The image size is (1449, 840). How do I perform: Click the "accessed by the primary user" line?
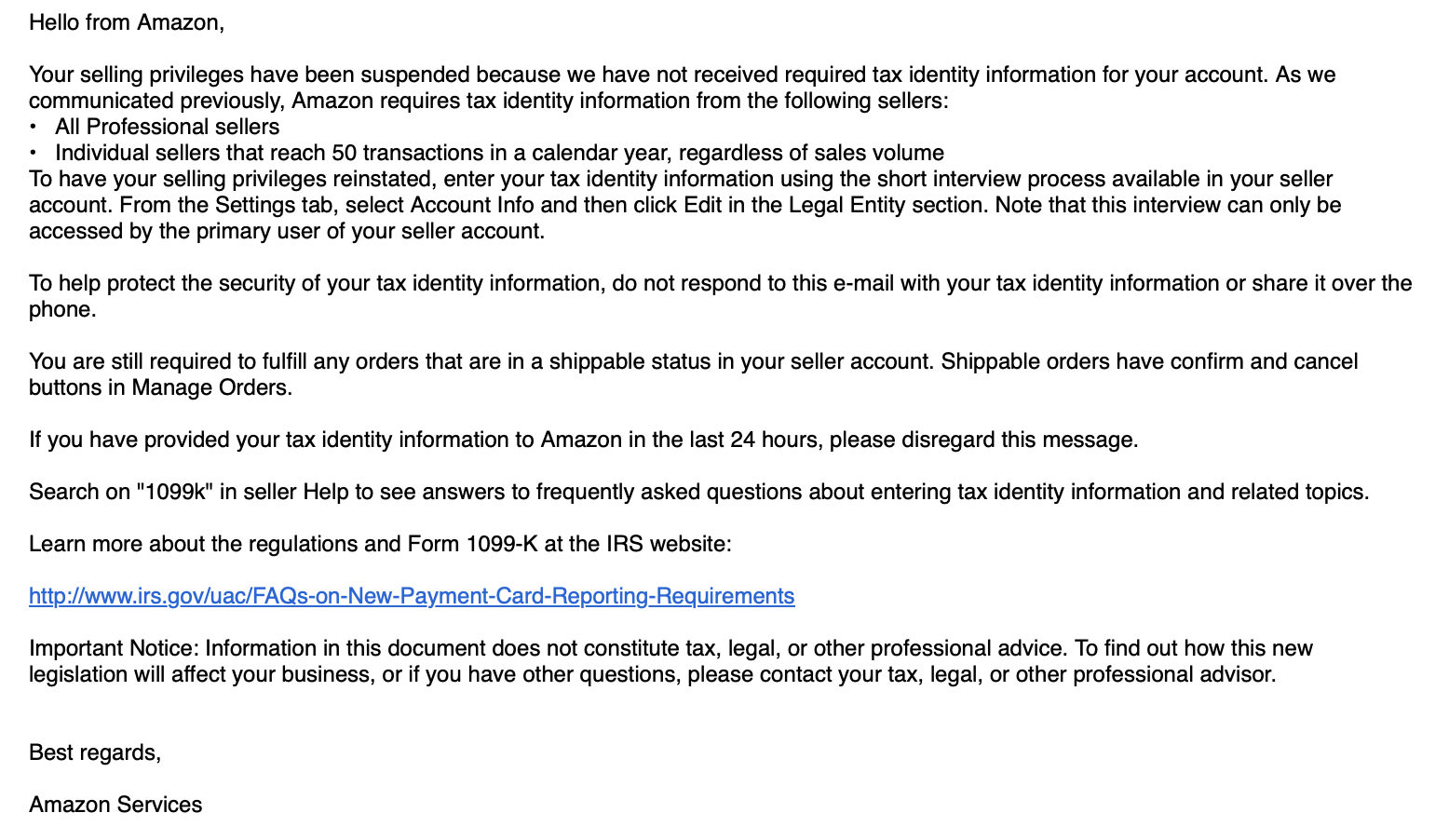click(x=287, y=231)
